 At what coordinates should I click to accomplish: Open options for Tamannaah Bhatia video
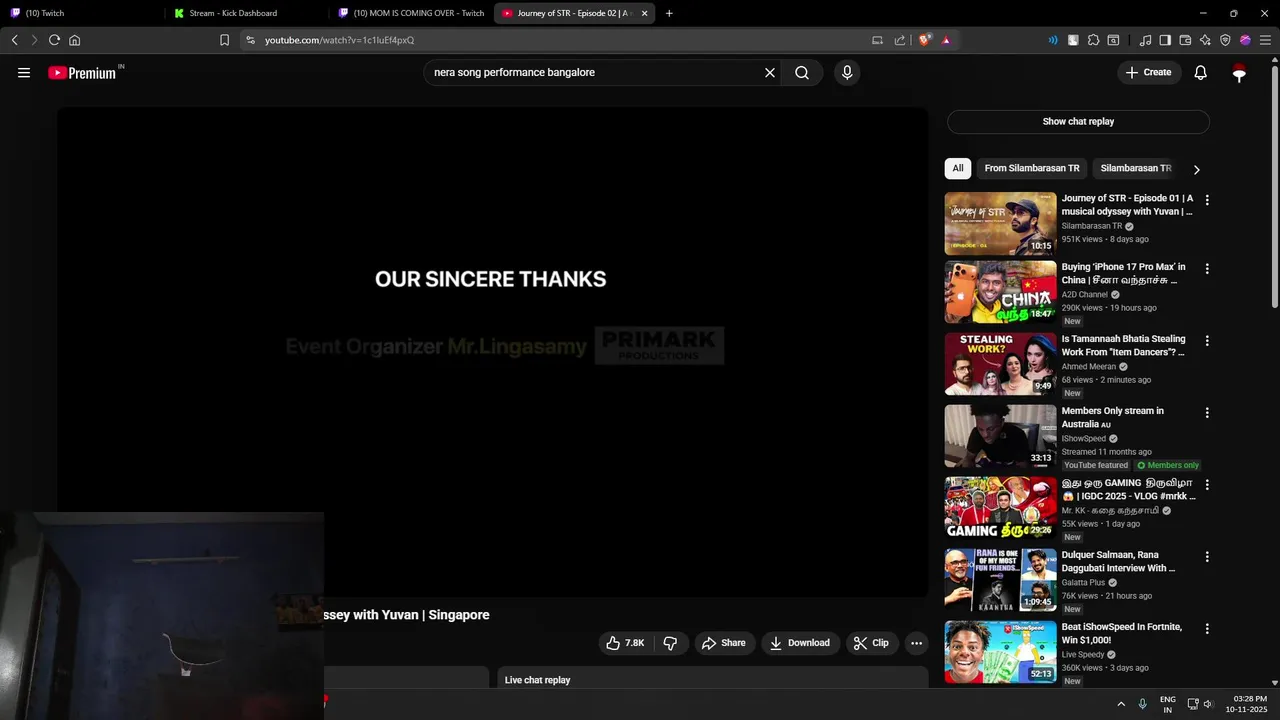[x=1207, y=341]
